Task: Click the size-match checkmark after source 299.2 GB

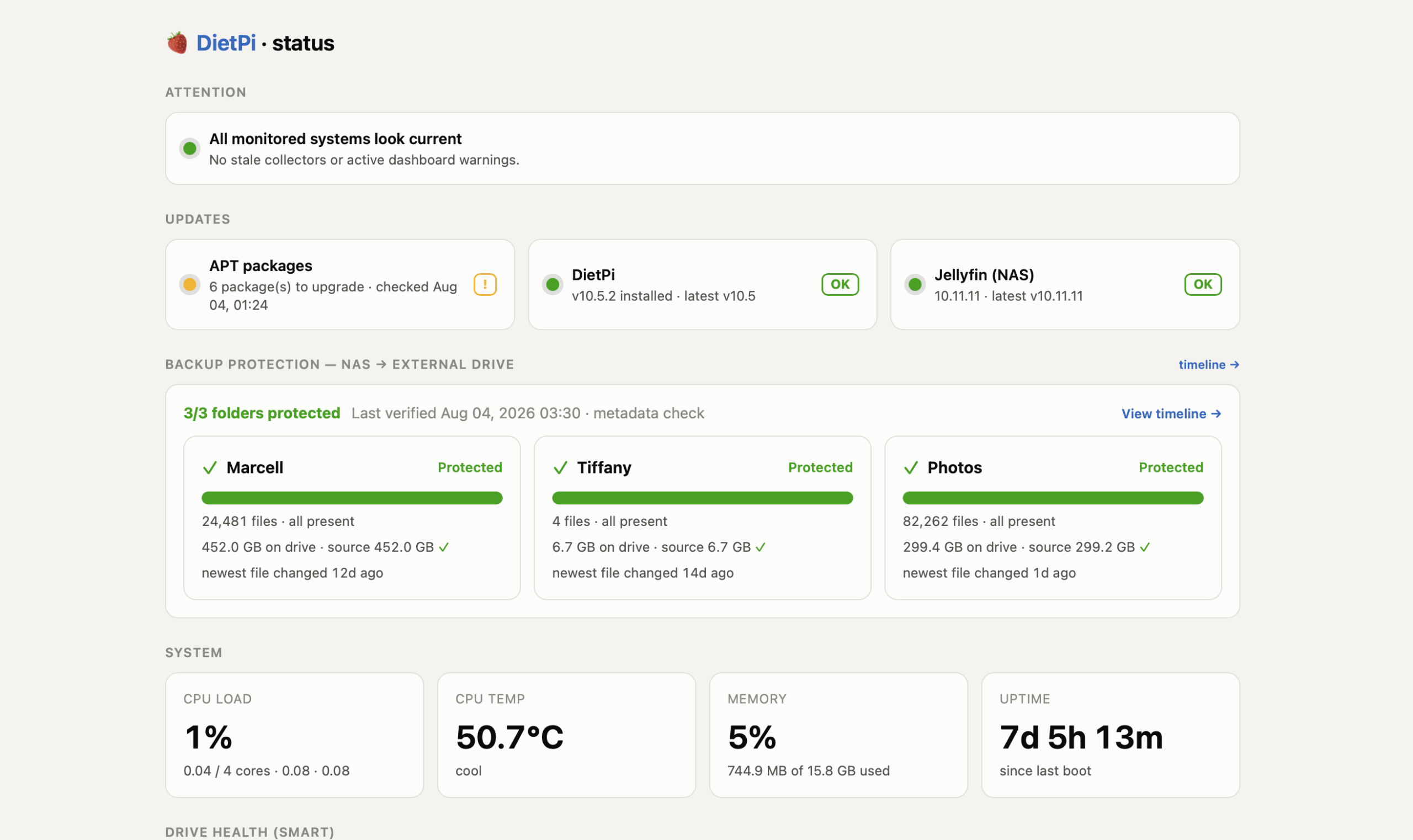Action: pos(1145,547)
